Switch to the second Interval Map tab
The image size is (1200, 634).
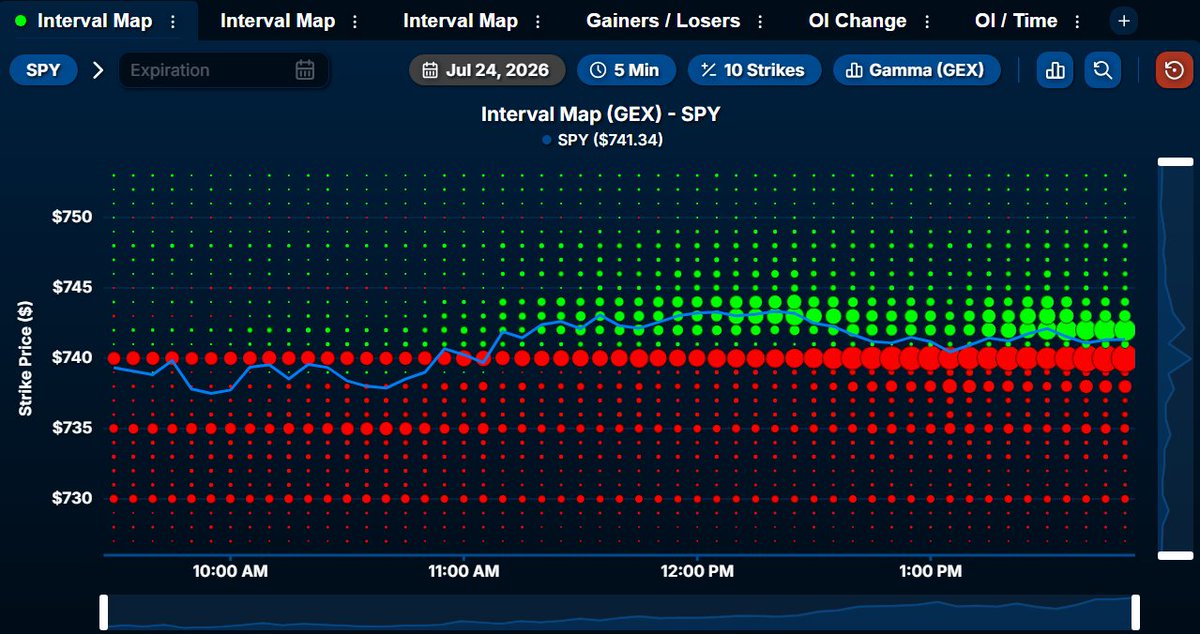tap(277, 21)
